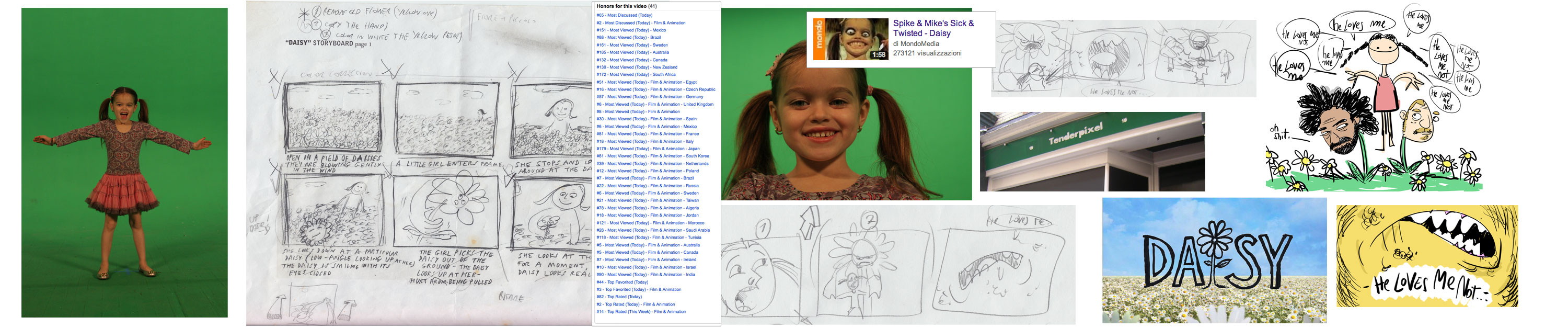The height and width of the screenshot is (328, 1568).
Task: Open the #179 Film & Animation - Japan honor
Action: point(648,149)
